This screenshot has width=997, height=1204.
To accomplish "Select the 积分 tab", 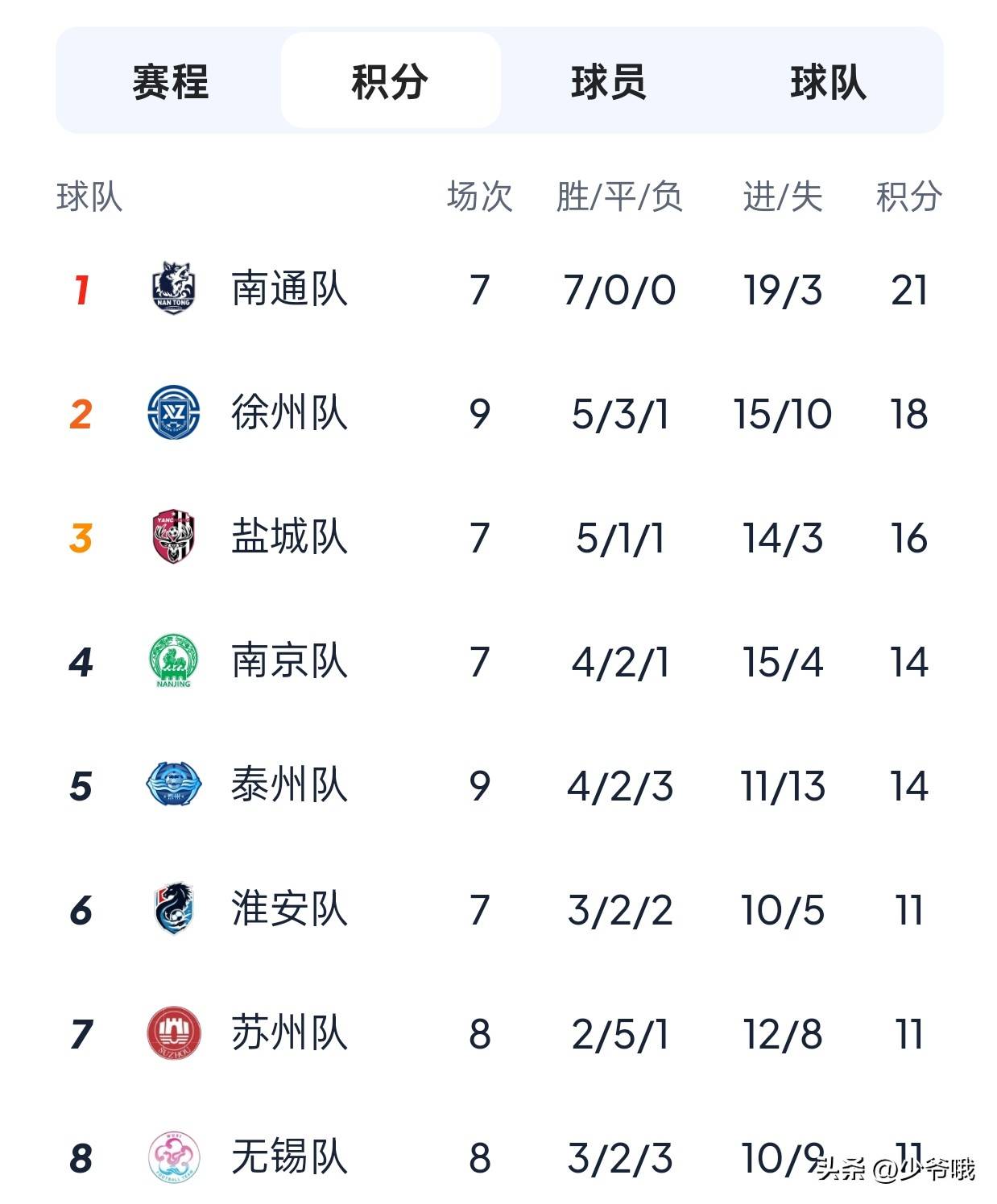I will coord(391,81).
